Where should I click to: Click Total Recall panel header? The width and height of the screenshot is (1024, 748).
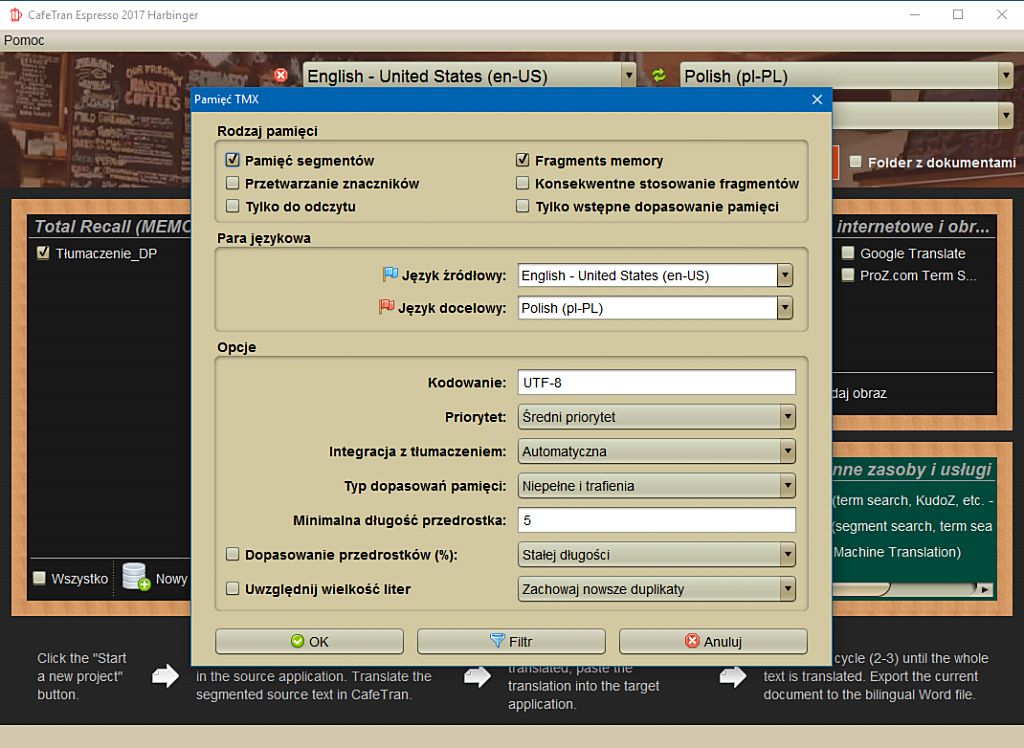point(112,226)
